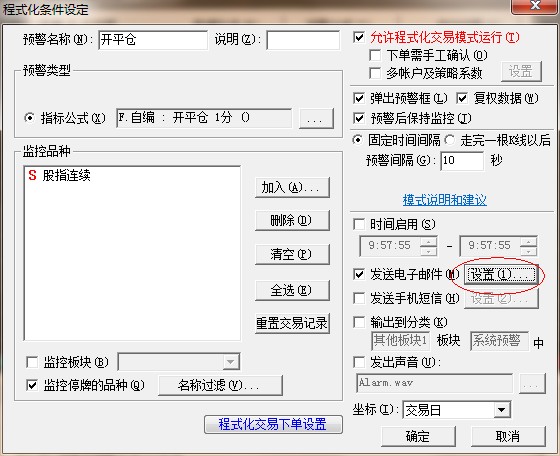The width and height of the screenshot is (560, 456).
Task: Select 股指连续 in the monitored list
Action: point(66,176)
